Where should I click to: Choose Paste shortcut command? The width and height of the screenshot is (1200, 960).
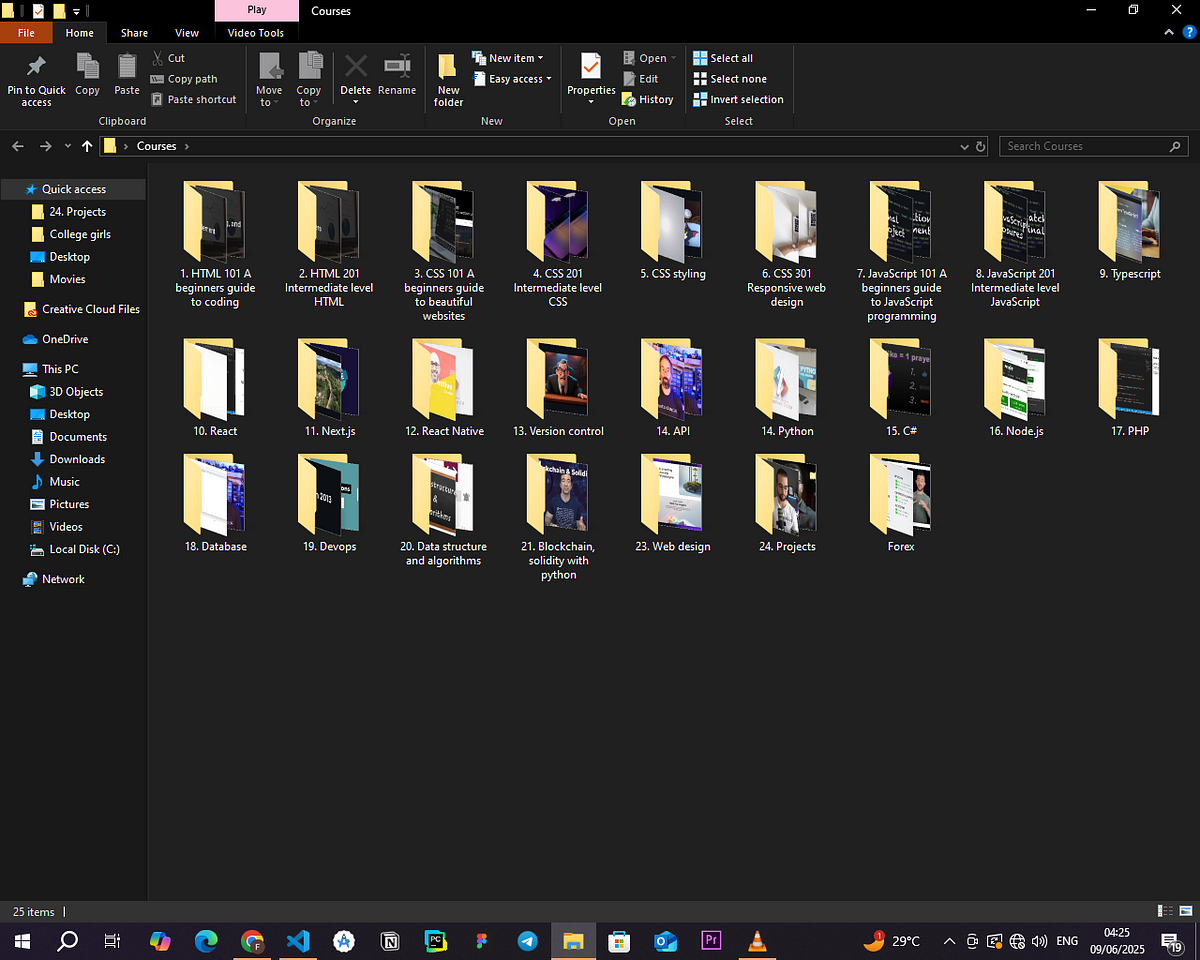(194, 100)
